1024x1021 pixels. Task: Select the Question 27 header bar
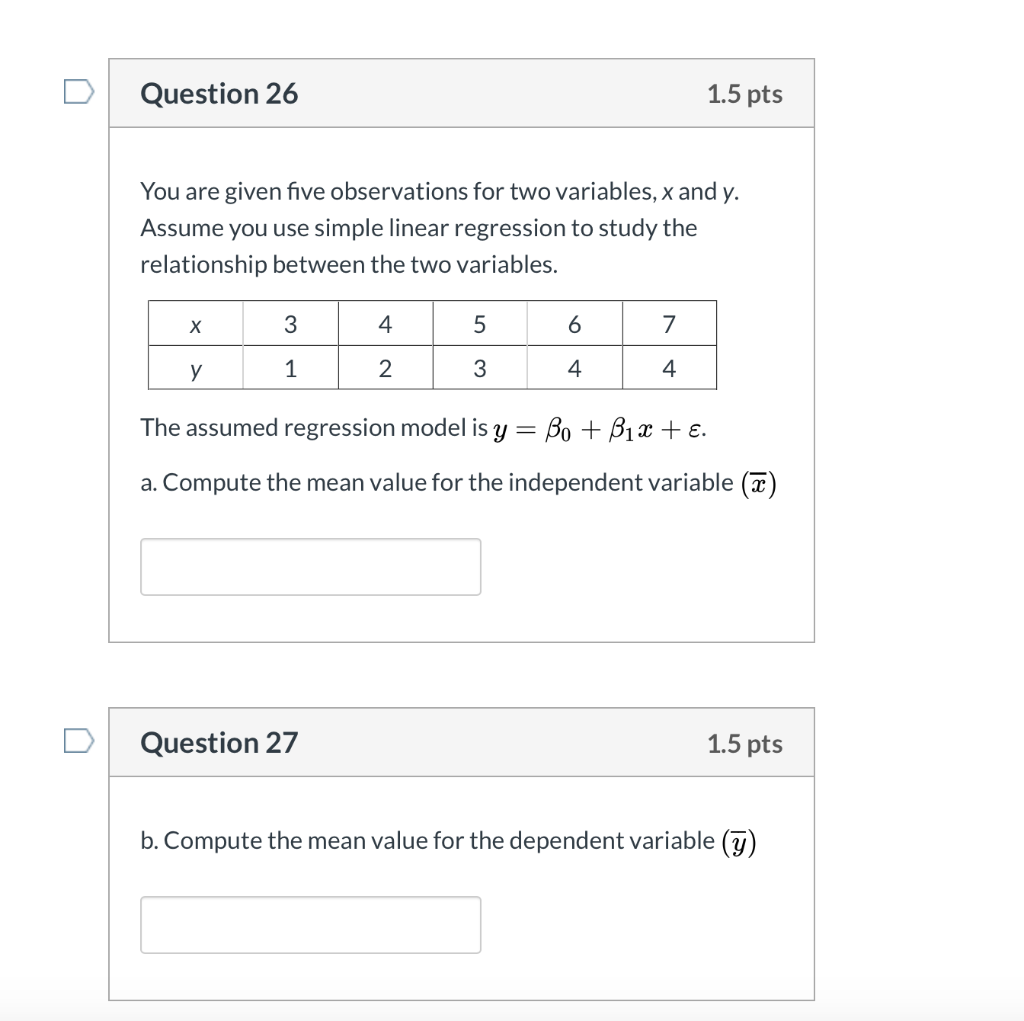point(461,742)
